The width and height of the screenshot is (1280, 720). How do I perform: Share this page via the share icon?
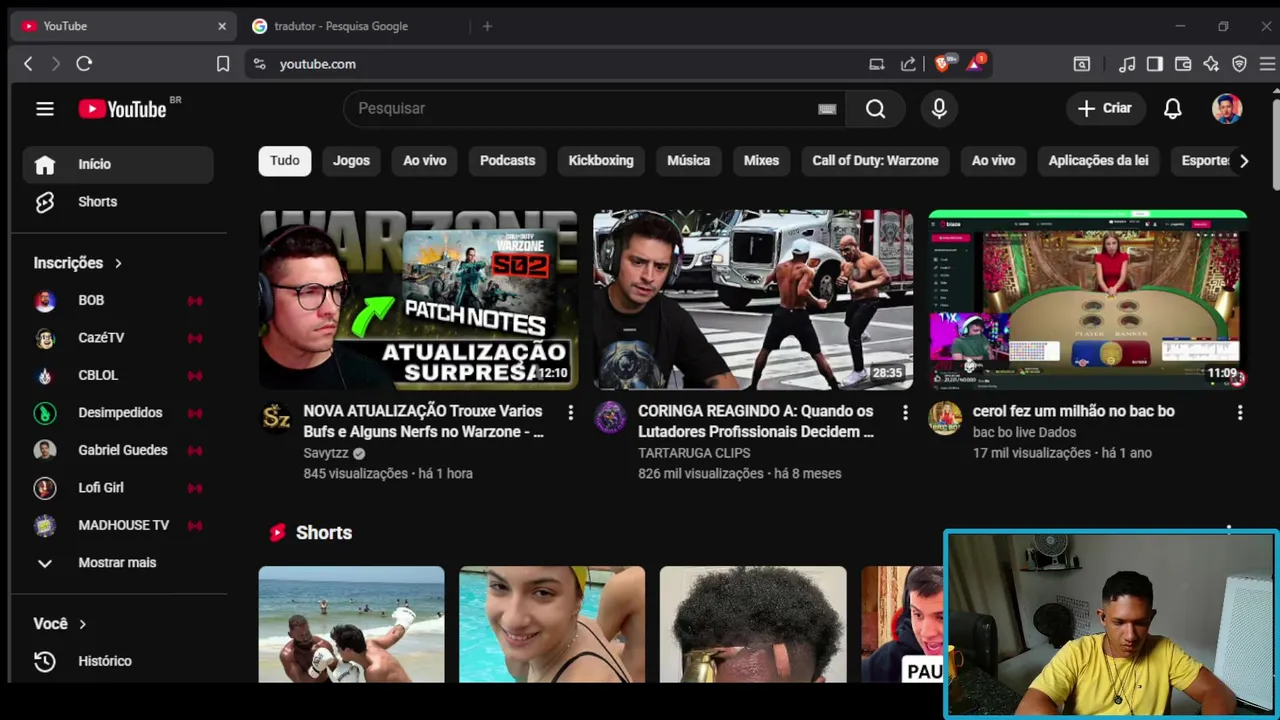(908, 64)
